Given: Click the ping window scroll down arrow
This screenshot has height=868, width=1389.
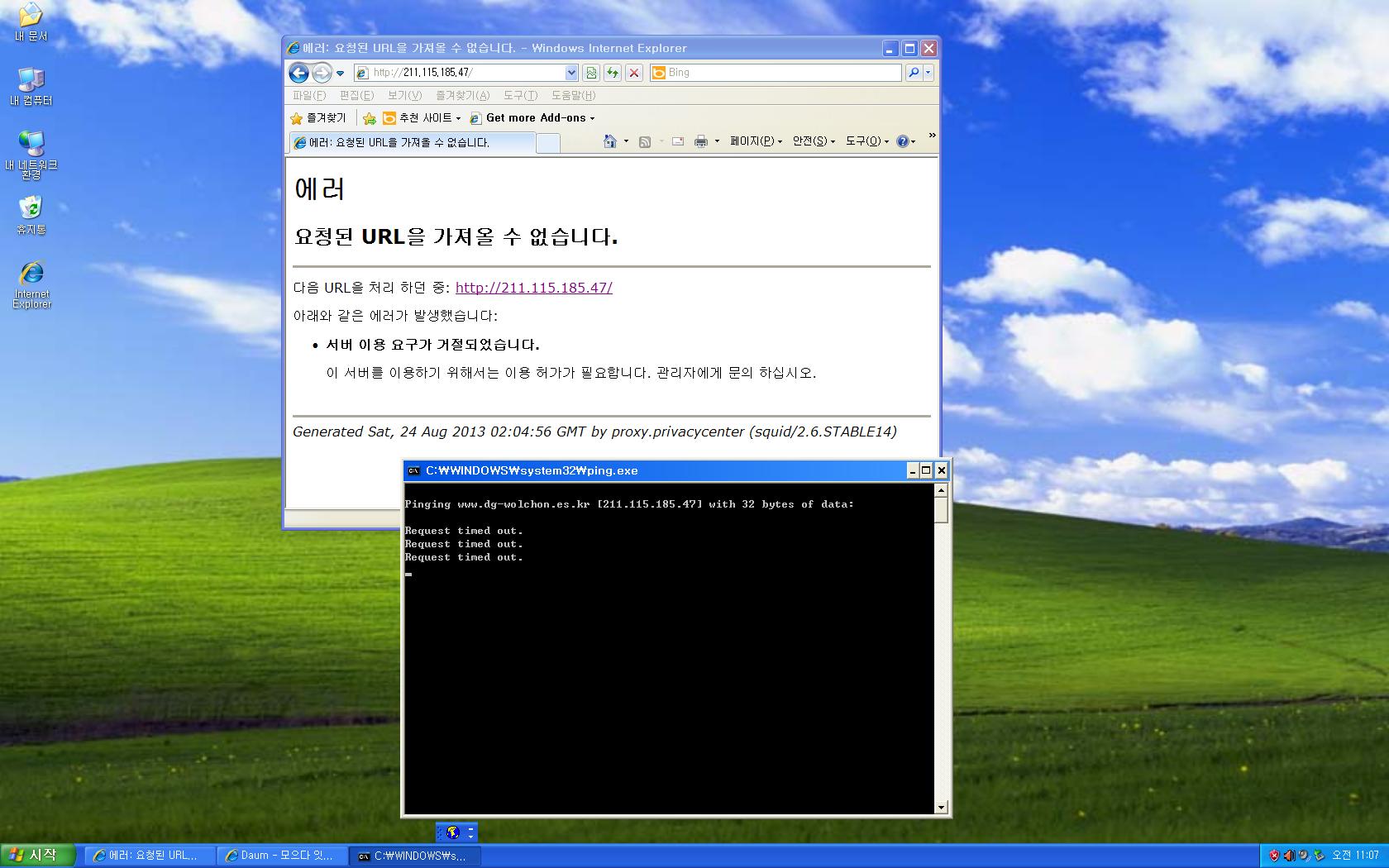Looking at the screenshot, I should click(x=941, y=808).
